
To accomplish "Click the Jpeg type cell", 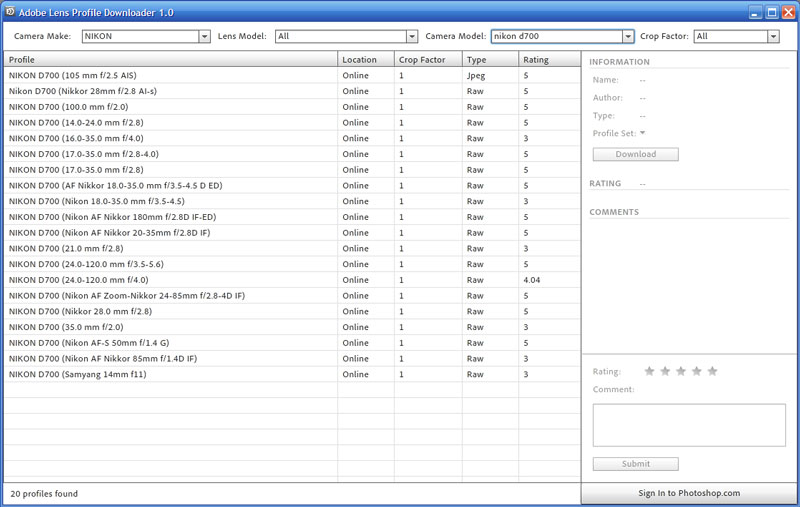I will point(476,75).
